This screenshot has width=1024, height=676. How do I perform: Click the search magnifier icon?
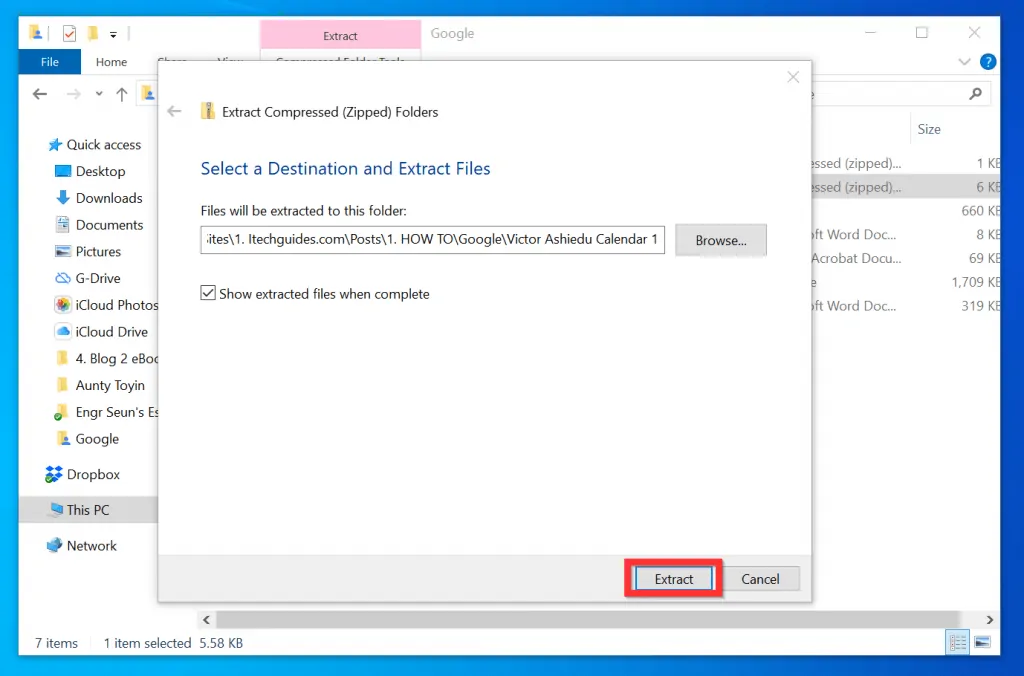coord(976,94)
